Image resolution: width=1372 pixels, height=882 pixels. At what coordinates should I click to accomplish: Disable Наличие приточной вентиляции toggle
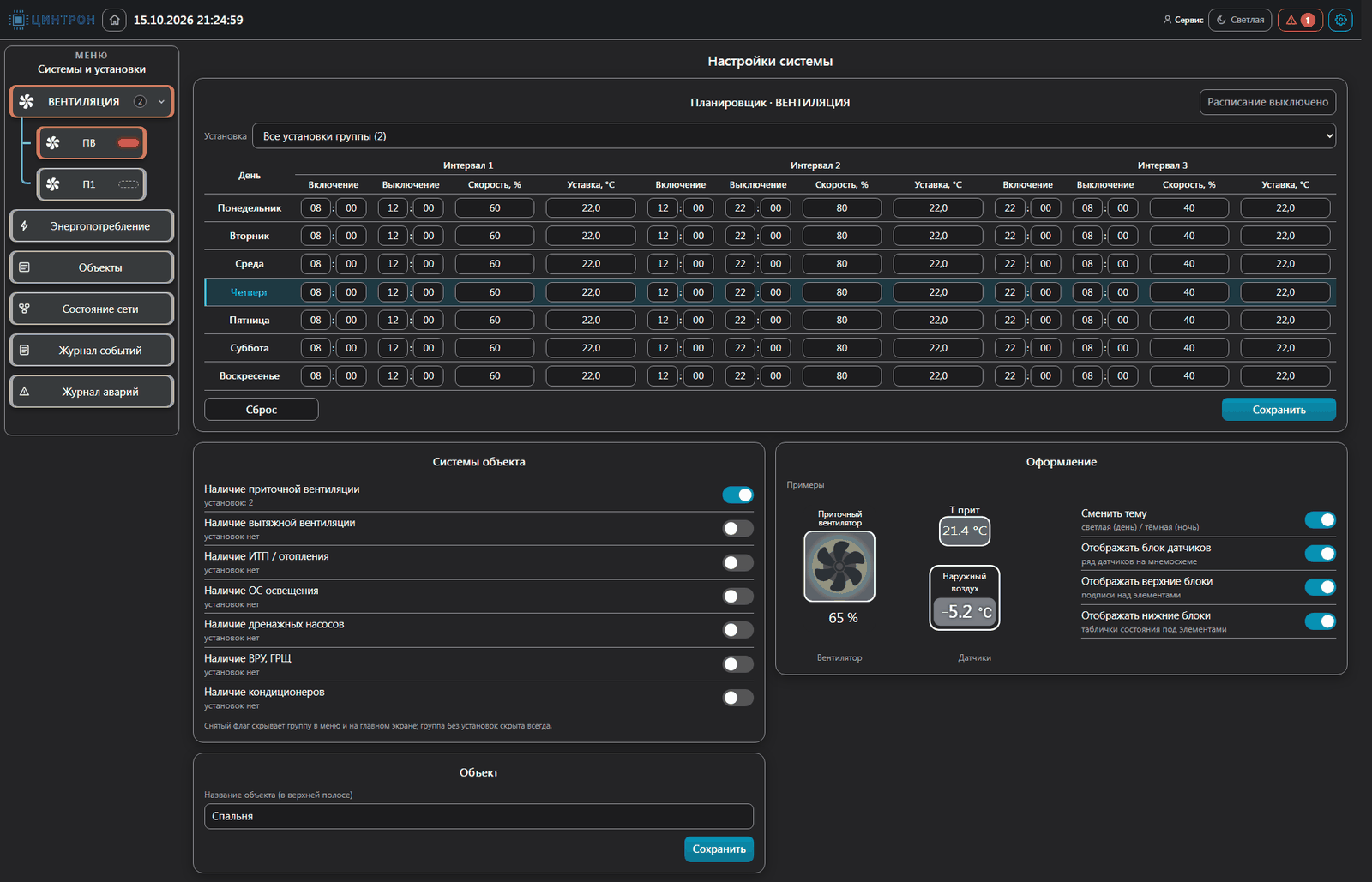[738, 495]
